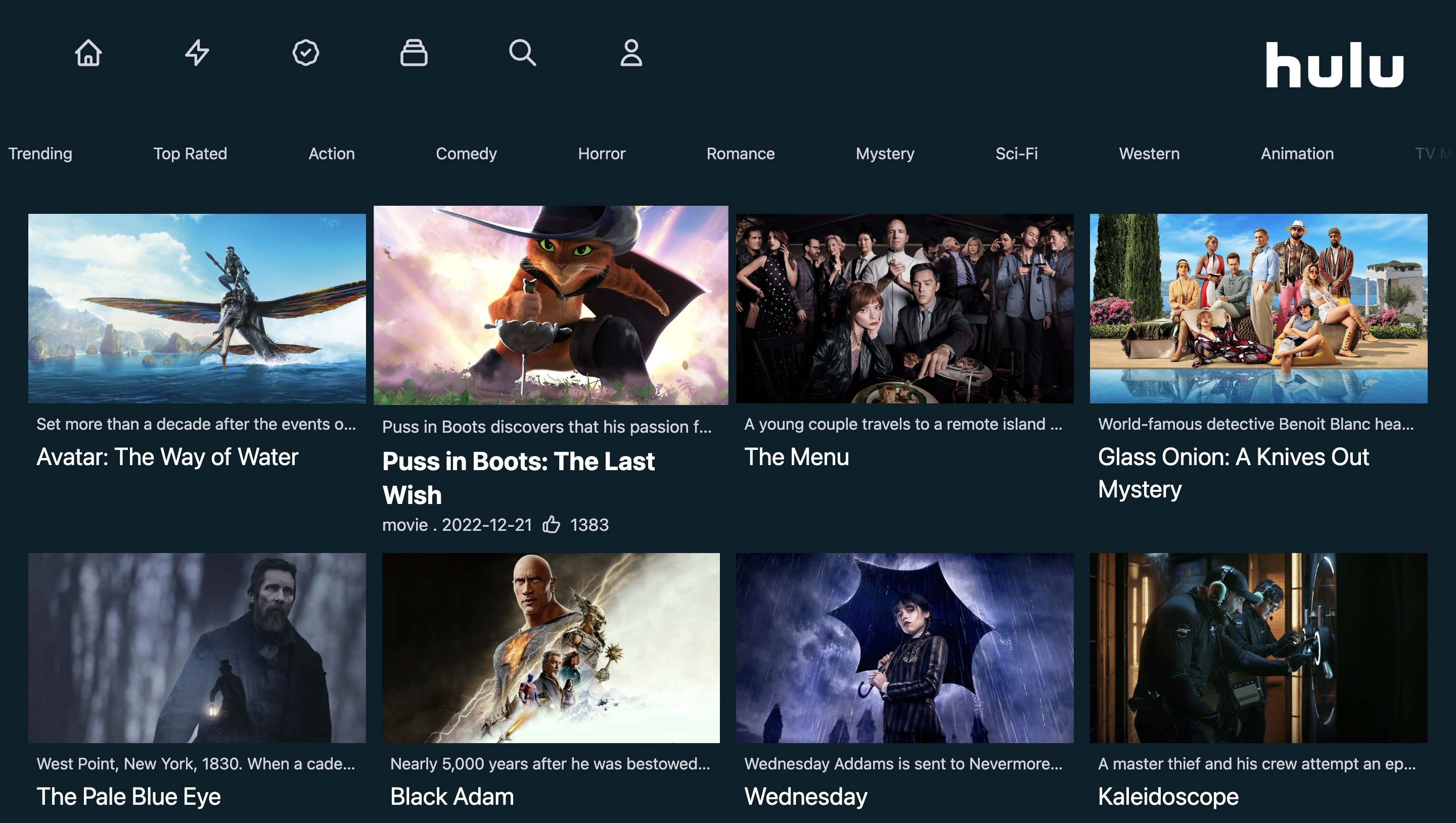Choose the Romance genre
The height and width of the screenshot is (823, 1456).
click(741, 154)
